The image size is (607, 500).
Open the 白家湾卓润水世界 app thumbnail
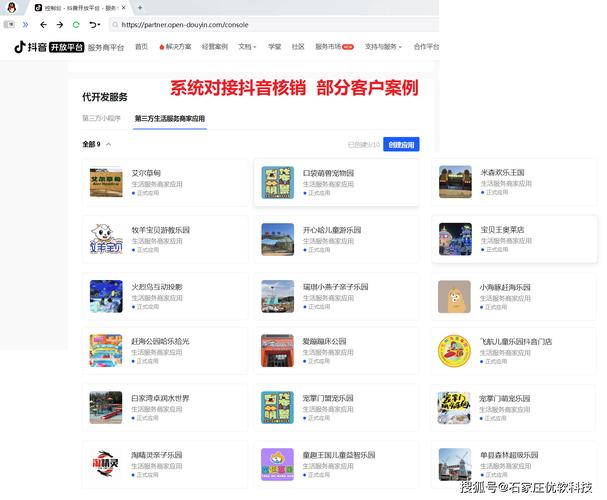[106, 408]
